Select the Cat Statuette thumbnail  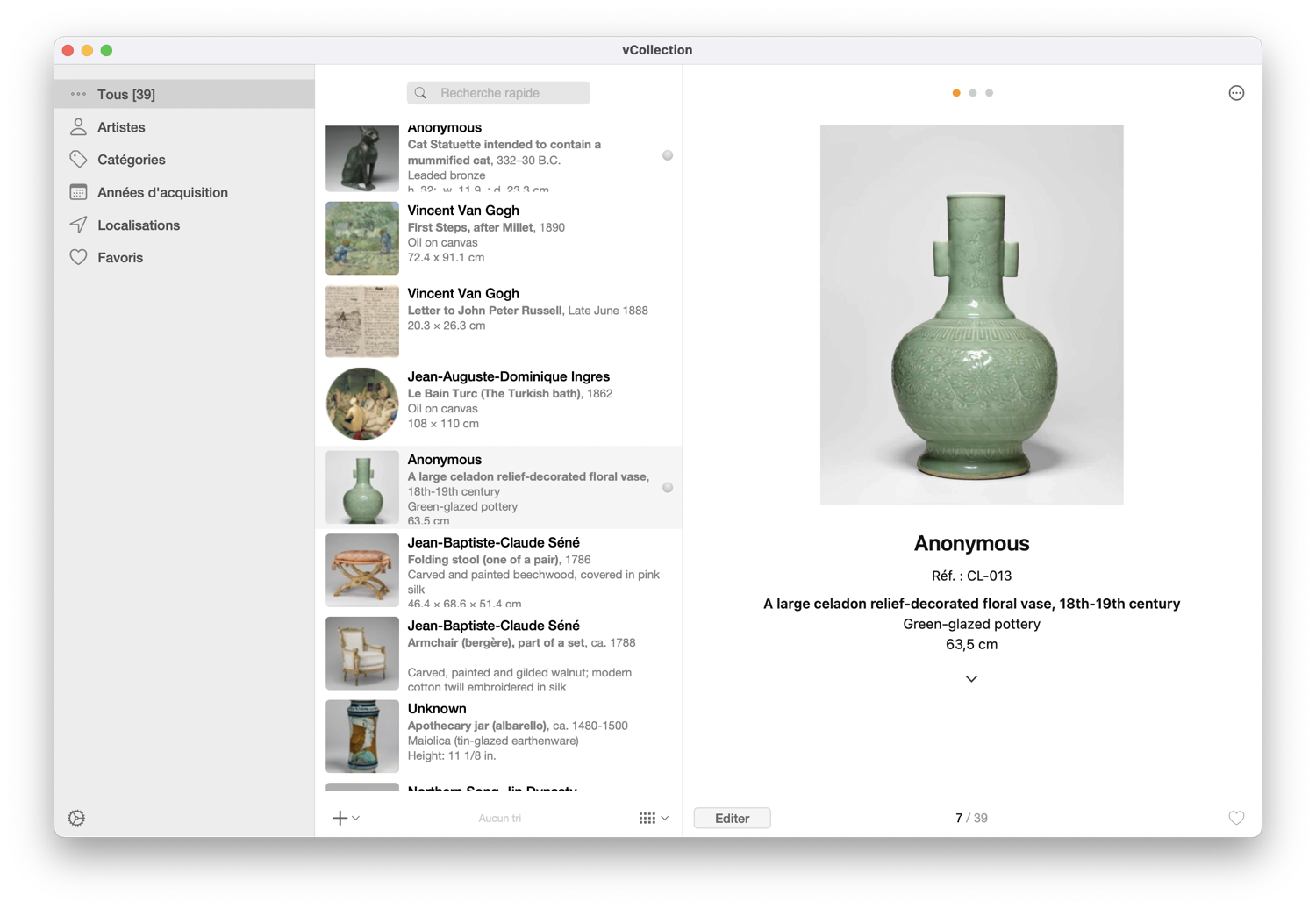[x=362, y=159]
